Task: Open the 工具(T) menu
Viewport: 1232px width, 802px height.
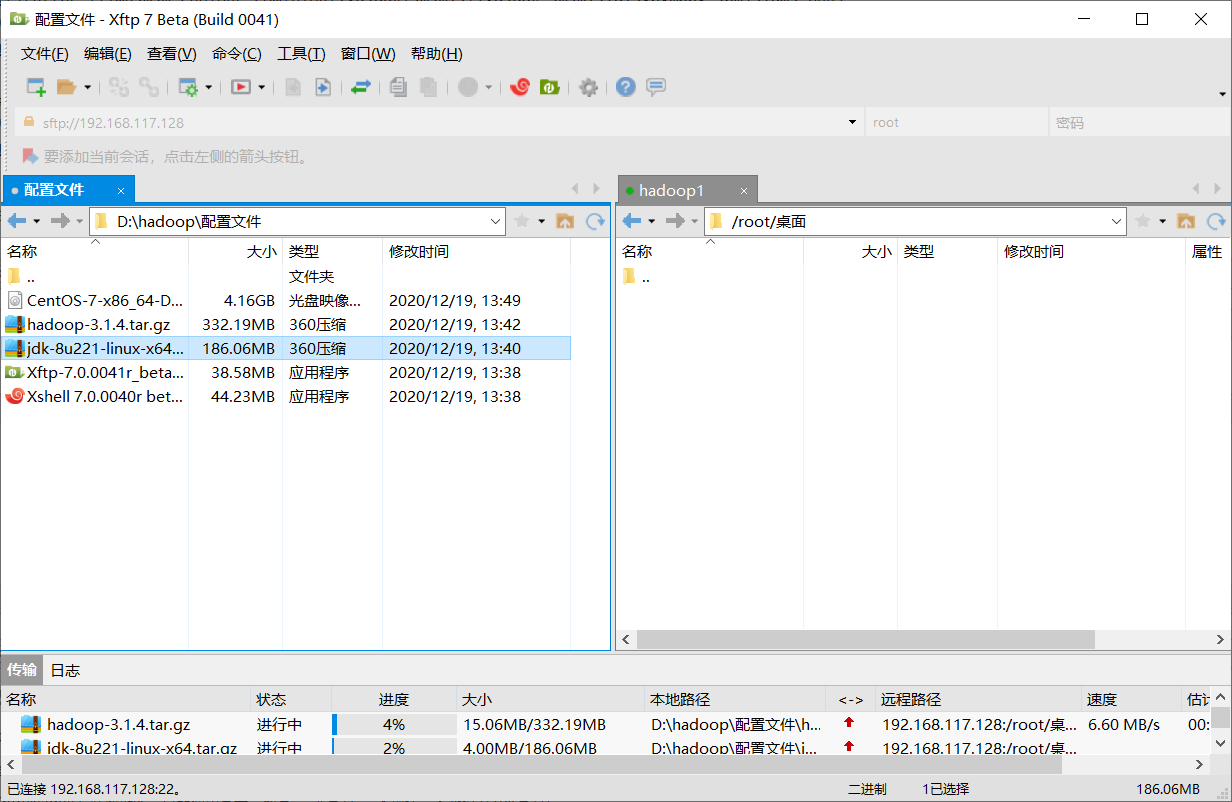Action: click(301, 54)
